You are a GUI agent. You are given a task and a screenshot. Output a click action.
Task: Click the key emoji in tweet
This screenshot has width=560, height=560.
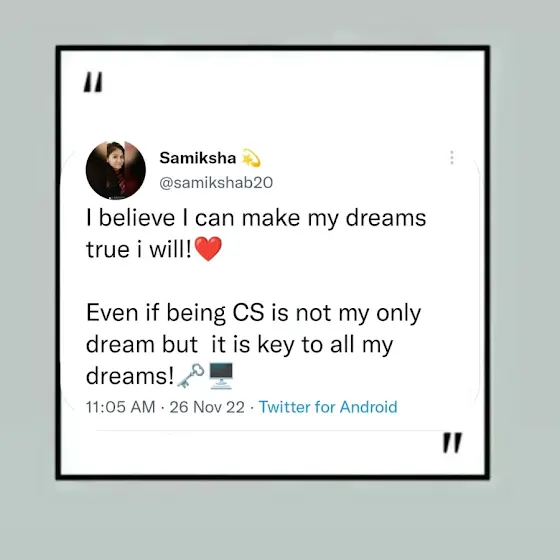191,376
